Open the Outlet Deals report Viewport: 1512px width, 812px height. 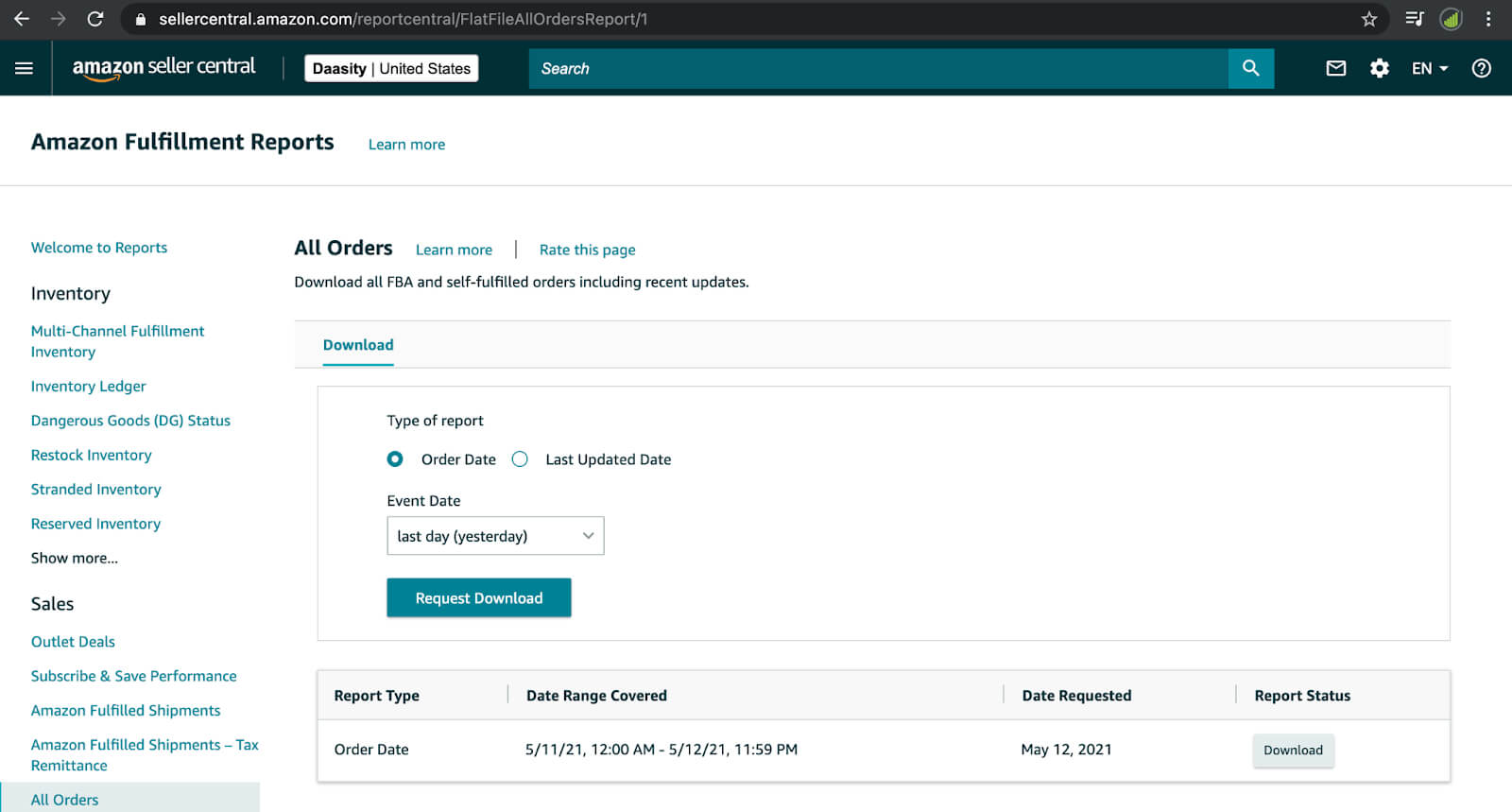(73, 642)
